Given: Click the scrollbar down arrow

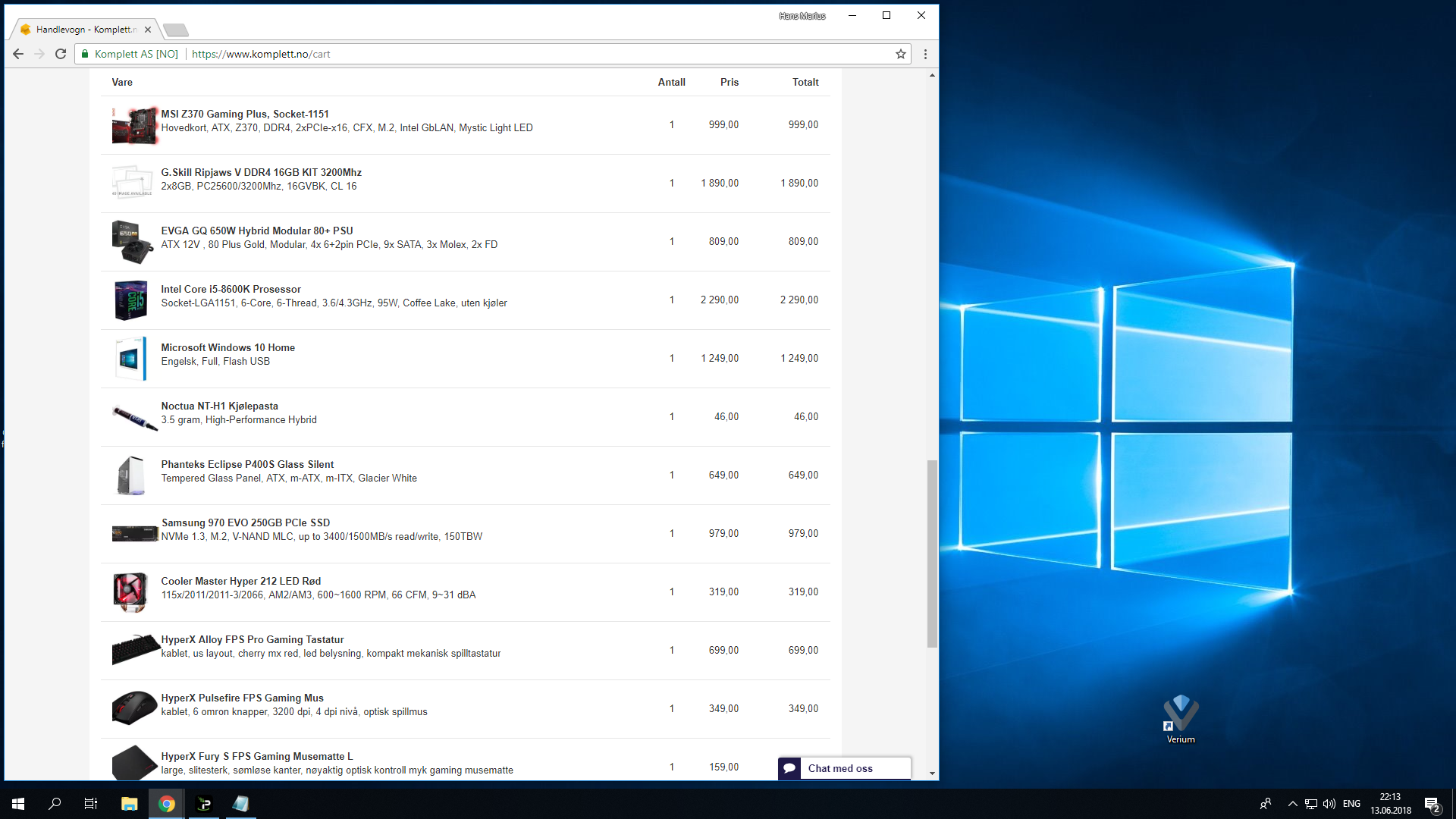Looking at the screenshot, I should 932,773.
